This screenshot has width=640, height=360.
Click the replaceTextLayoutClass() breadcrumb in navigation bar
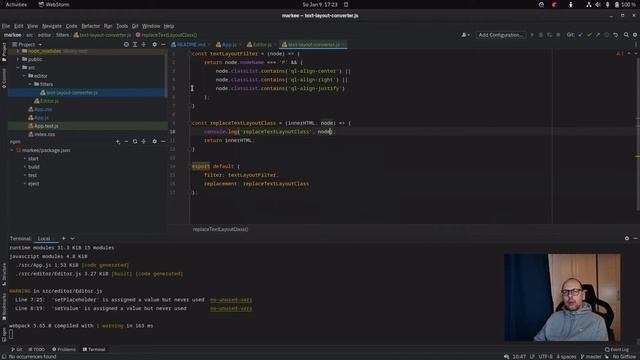click(x=167, y=35)
